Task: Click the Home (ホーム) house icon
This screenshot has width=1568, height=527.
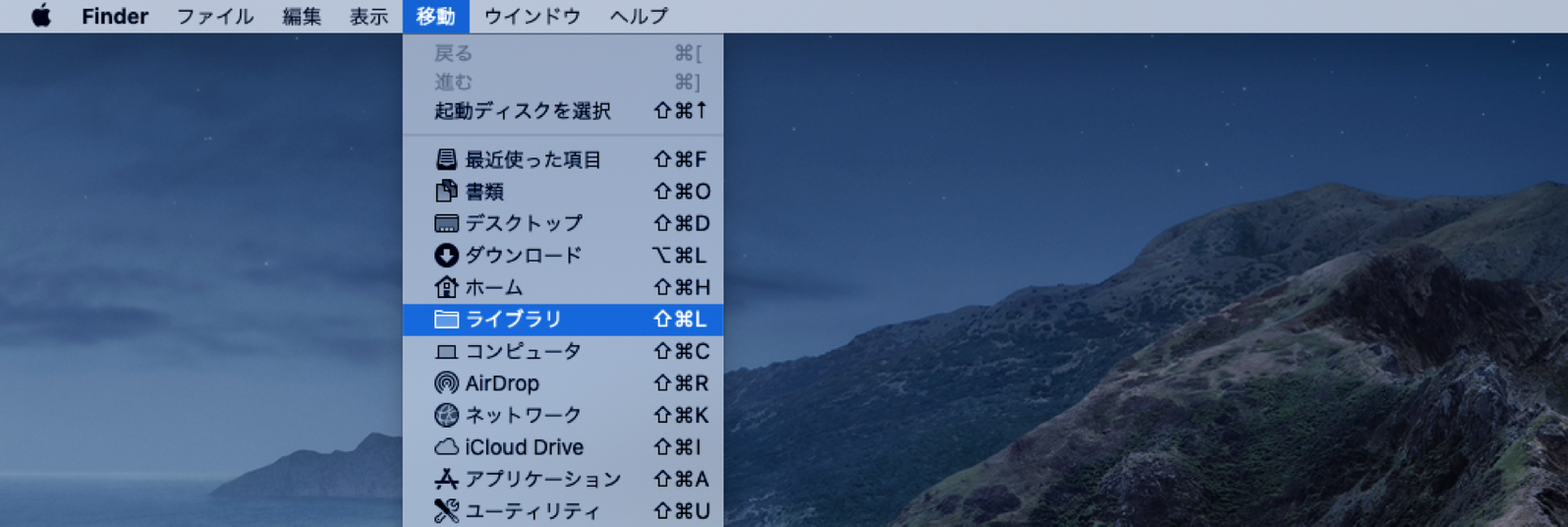Action: (446, 287)
